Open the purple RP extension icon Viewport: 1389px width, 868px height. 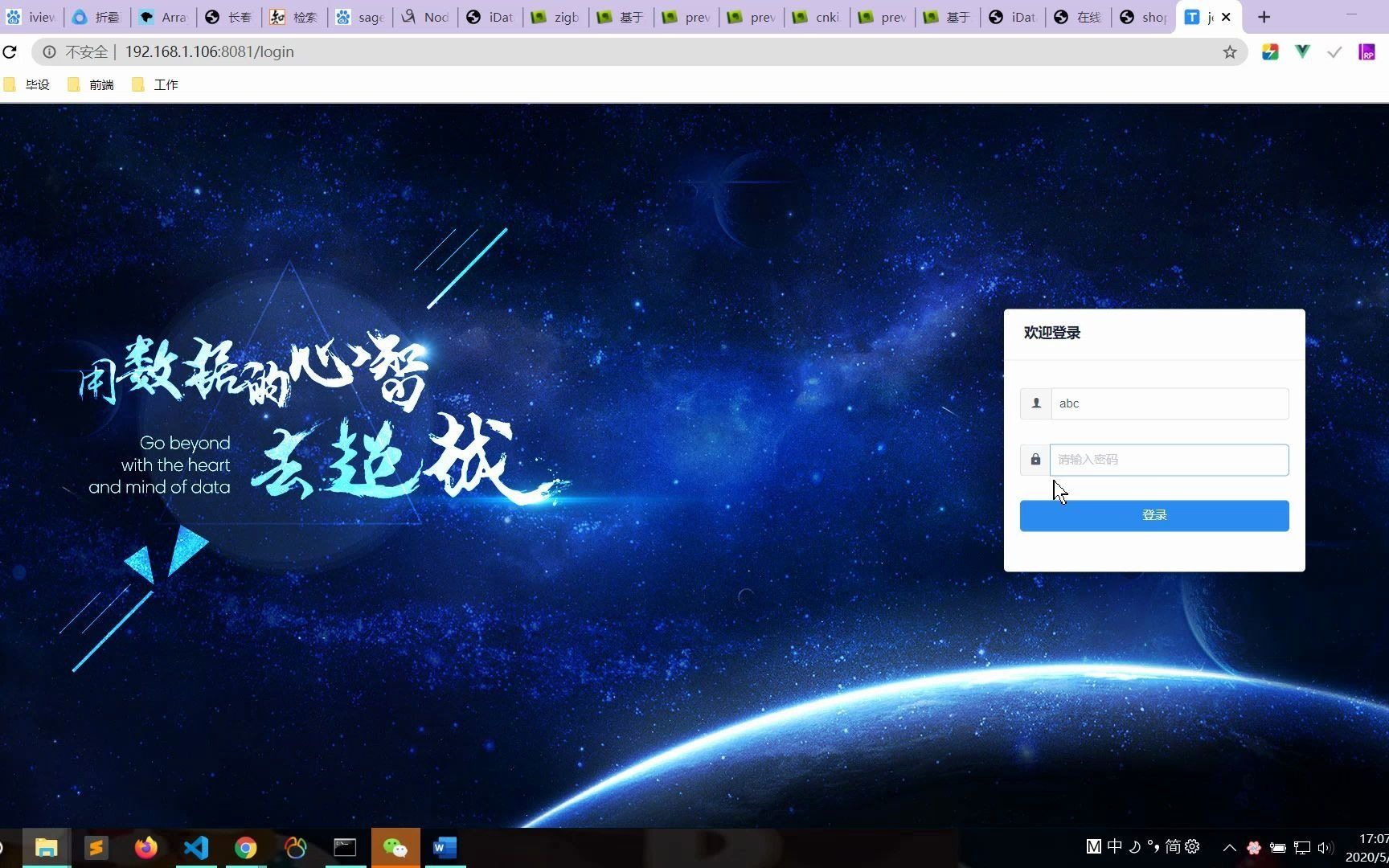[x=1366, y=52]
